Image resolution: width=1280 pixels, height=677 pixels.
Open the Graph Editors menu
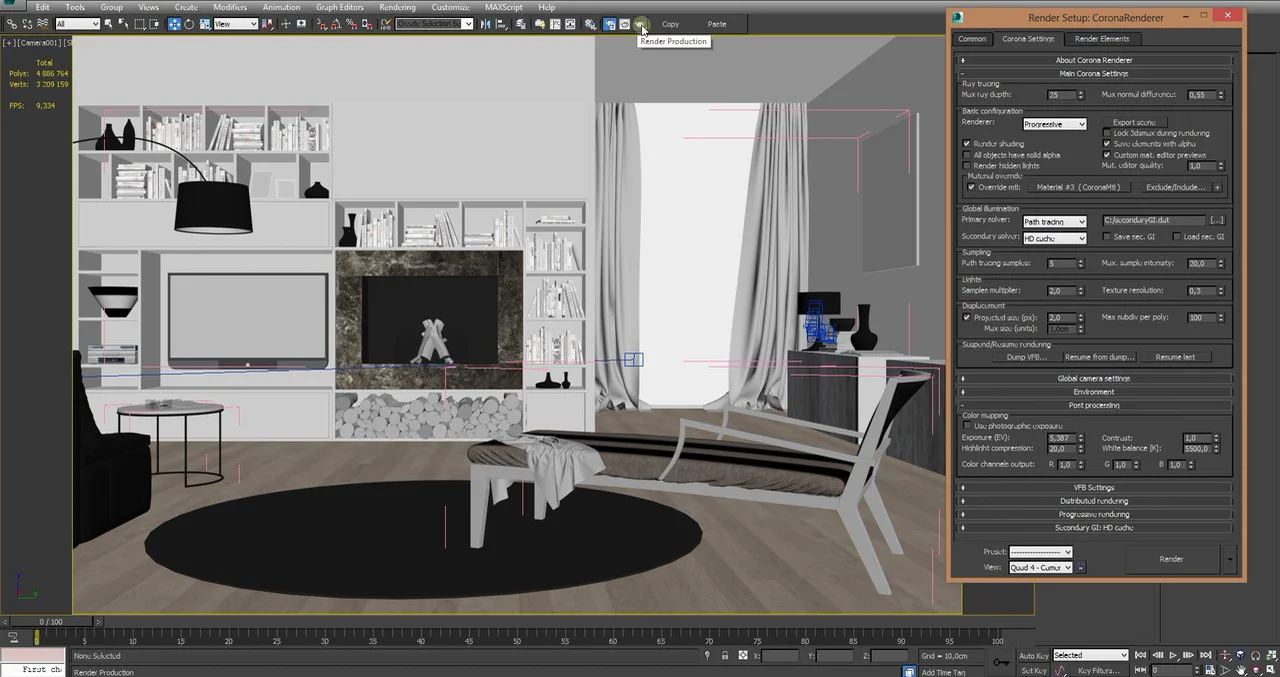tap(340, 7)
